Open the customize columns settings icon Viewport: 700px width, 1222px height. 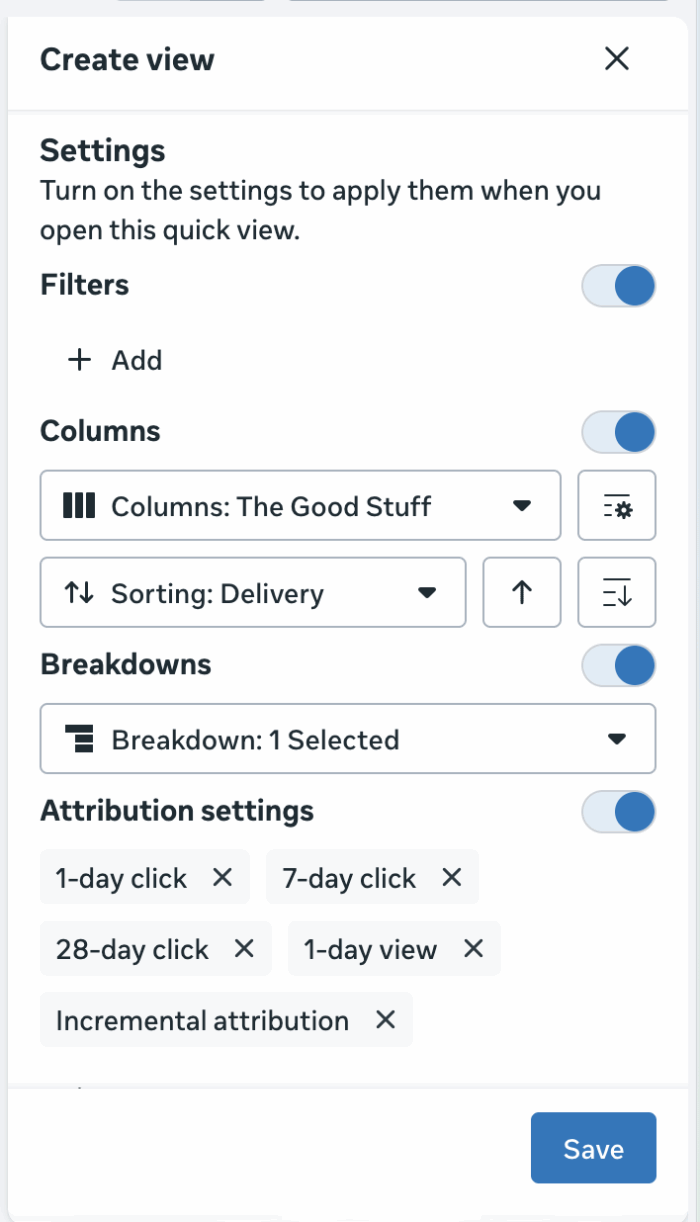[617, 506]
